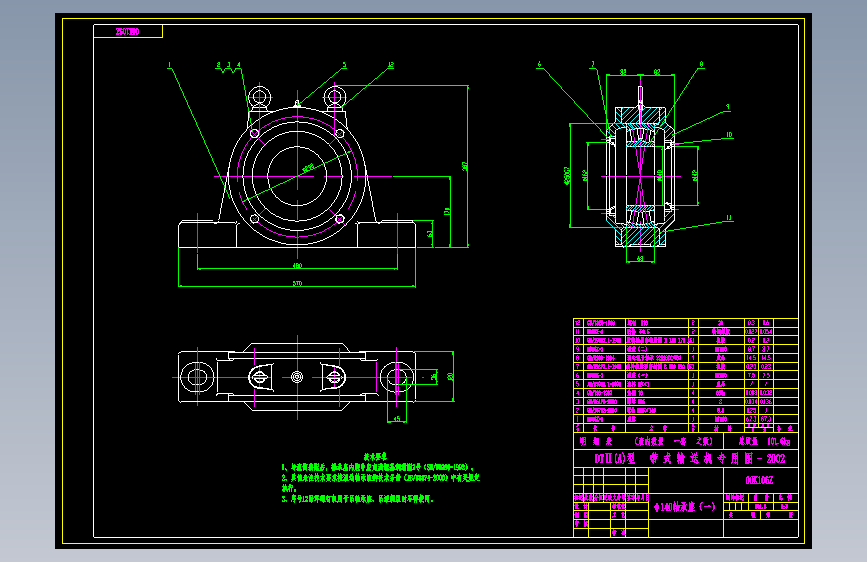Click the central grease fitting in top view
The image size is (867, 562).
[297, 377]
